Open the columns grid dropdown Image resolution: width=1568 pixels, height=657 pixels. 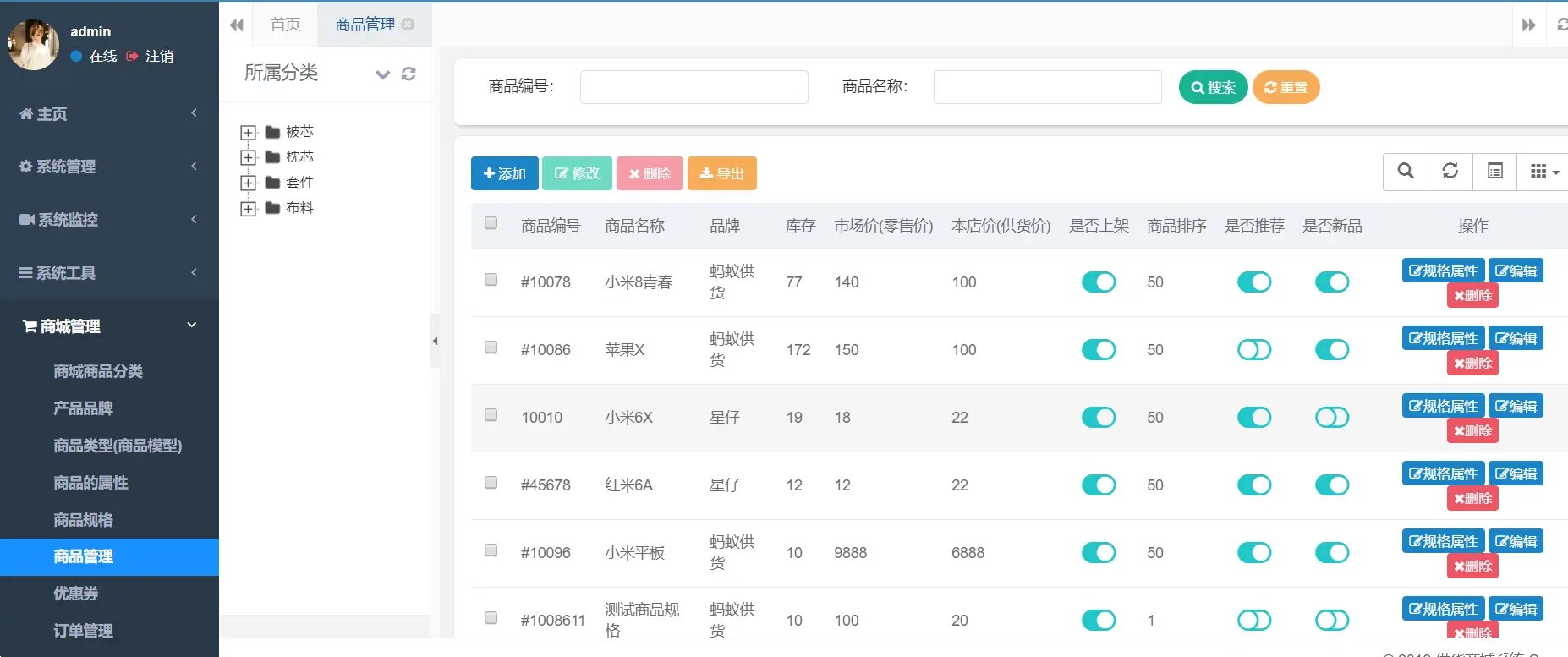[x=1543, y=172]
